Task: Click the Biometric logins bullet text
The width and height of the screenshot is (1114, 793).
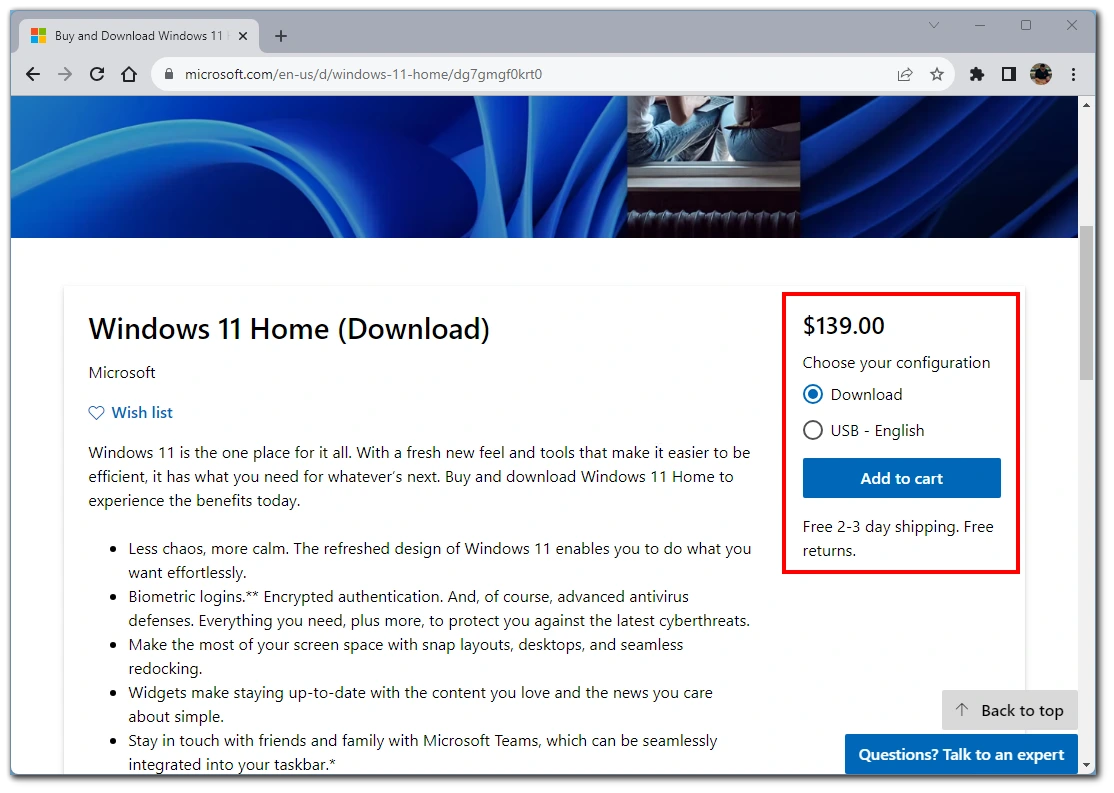Action: coord(439,609)
